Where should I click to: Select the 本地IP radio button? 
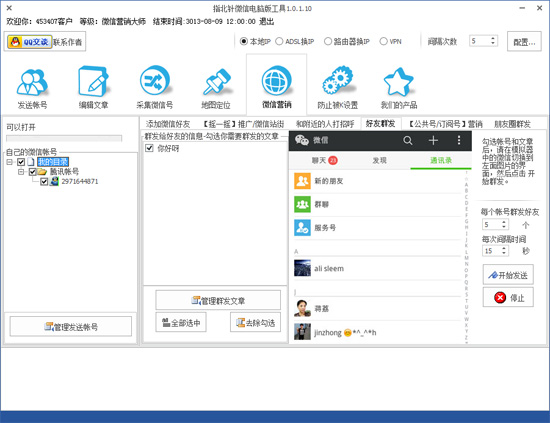(x=244, y=41)
